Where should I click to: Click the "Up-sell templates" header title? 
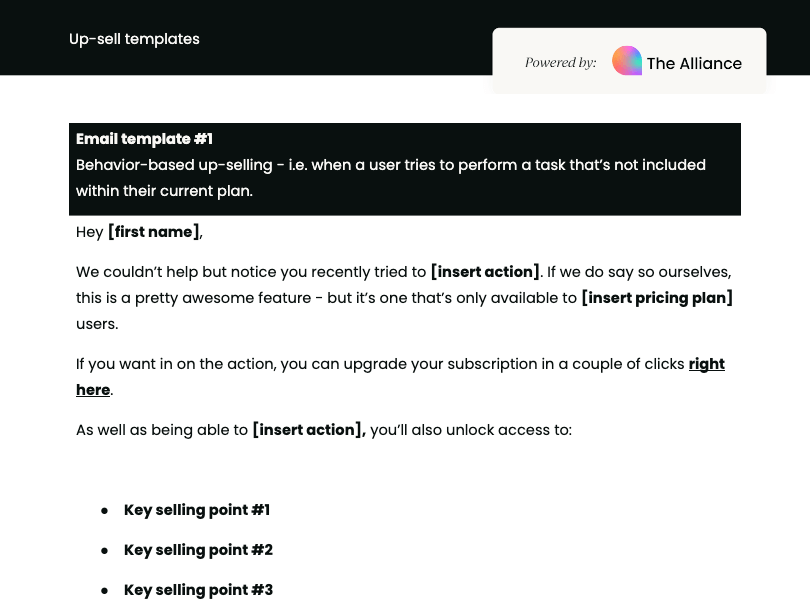(134, 39)
